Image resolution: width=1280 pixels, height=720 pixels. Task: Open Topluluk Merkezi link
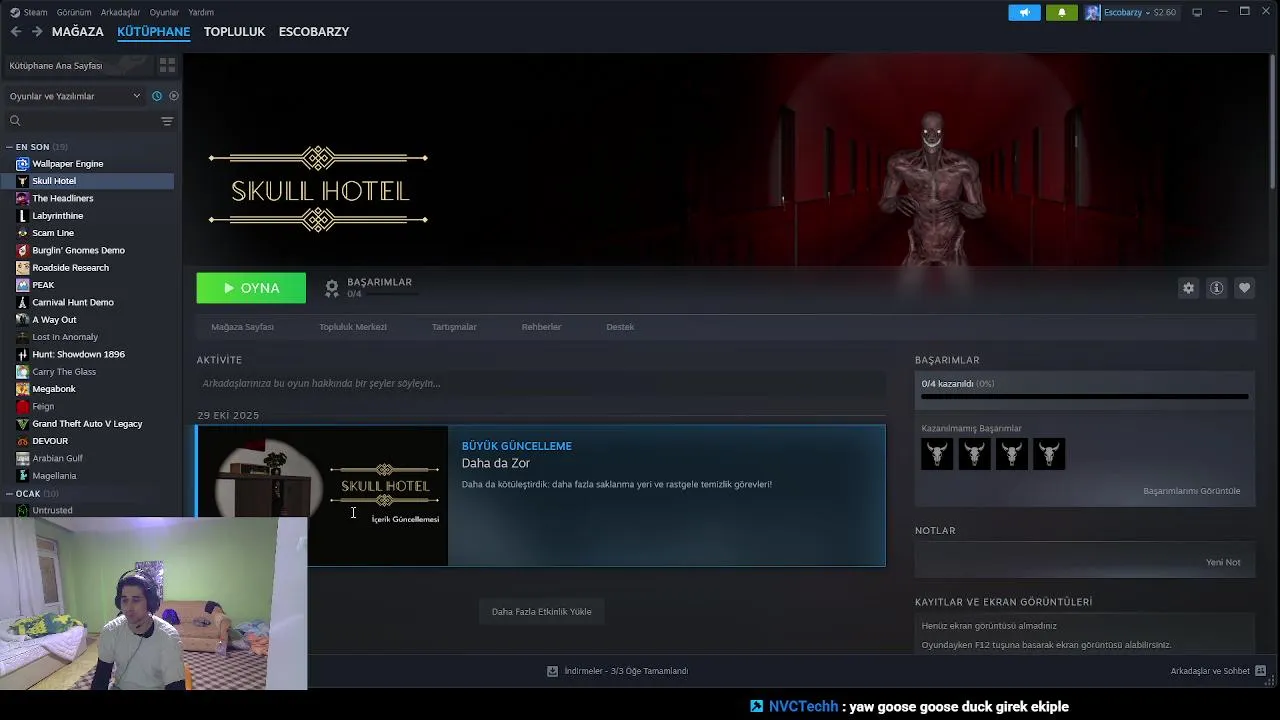point(353,327)
